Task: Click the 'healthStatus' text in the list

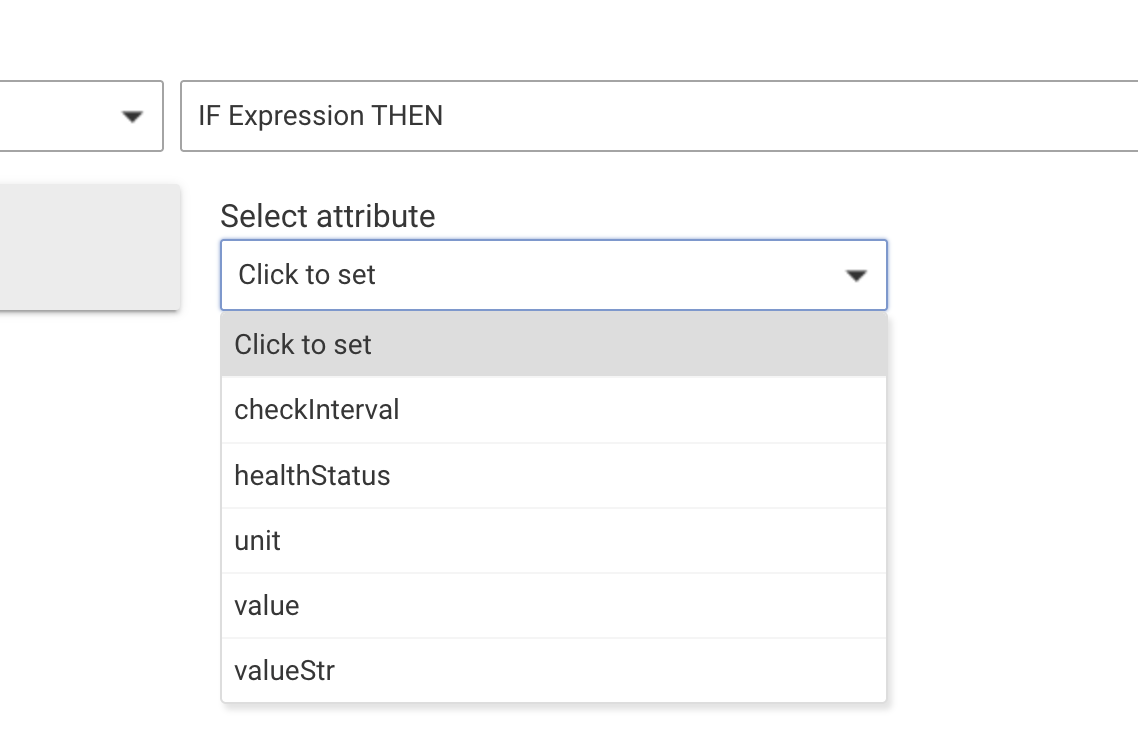Action: point(312,475)
